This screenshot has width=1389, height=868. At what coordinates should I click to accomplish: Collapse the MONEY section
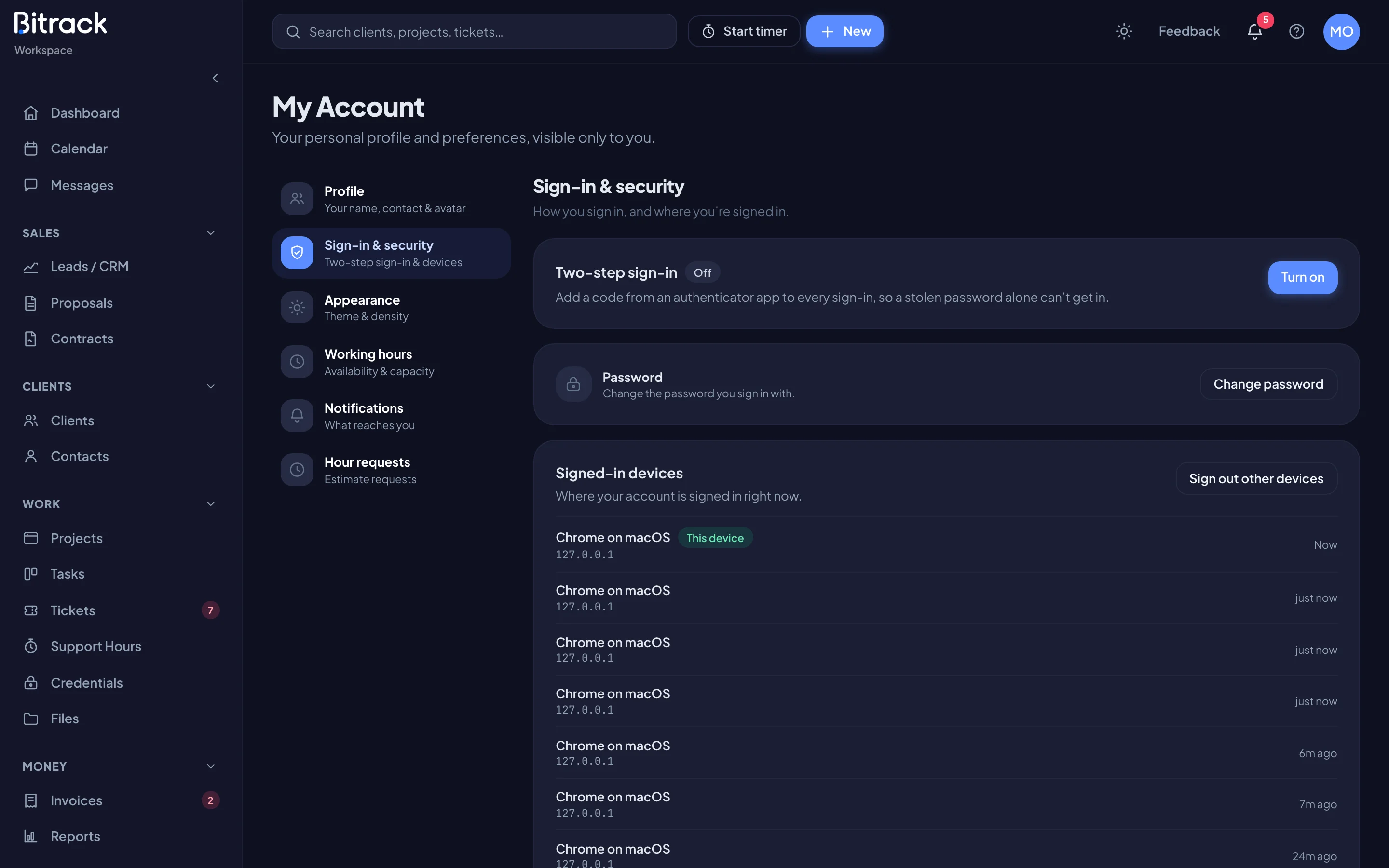pos(211,766)
